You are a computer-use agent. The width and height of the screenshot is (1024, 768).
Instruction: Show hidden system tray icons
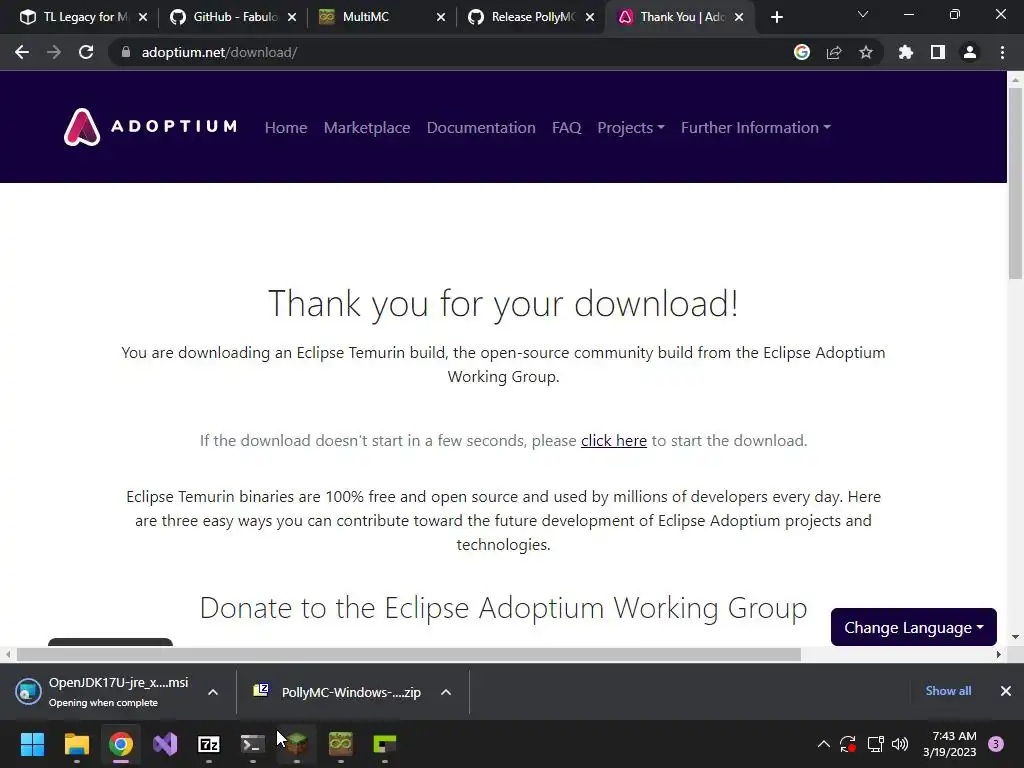click(x=824, y=744)
